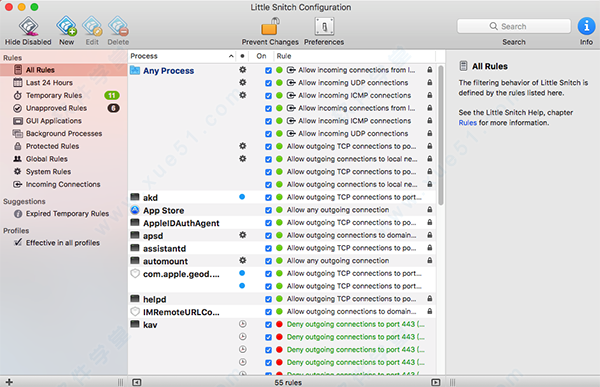Click inside the Search field

tap(514, 26)
